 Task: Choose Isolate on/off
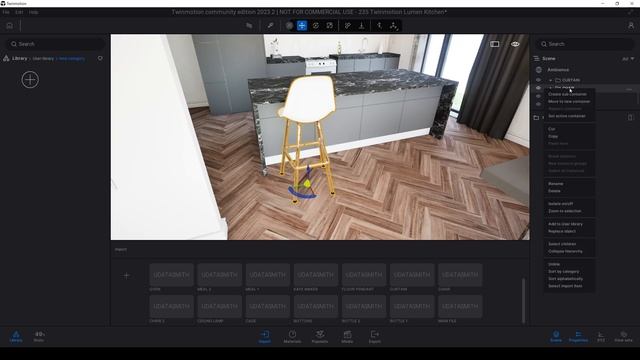coord(560,204)
